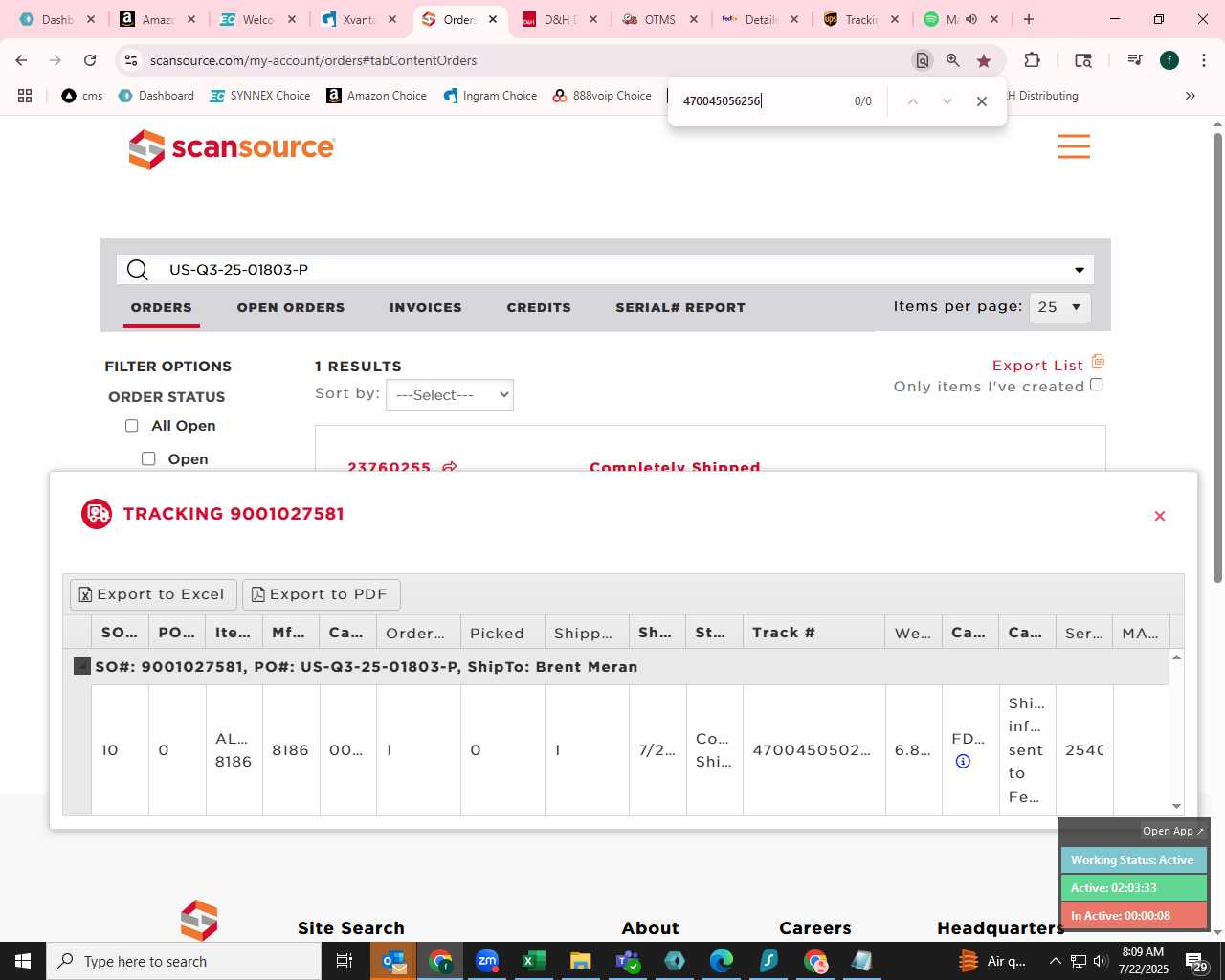
Task: Expand the order search box dropdown arrow
Action: pyautogui.click(x=1080, y=270)
